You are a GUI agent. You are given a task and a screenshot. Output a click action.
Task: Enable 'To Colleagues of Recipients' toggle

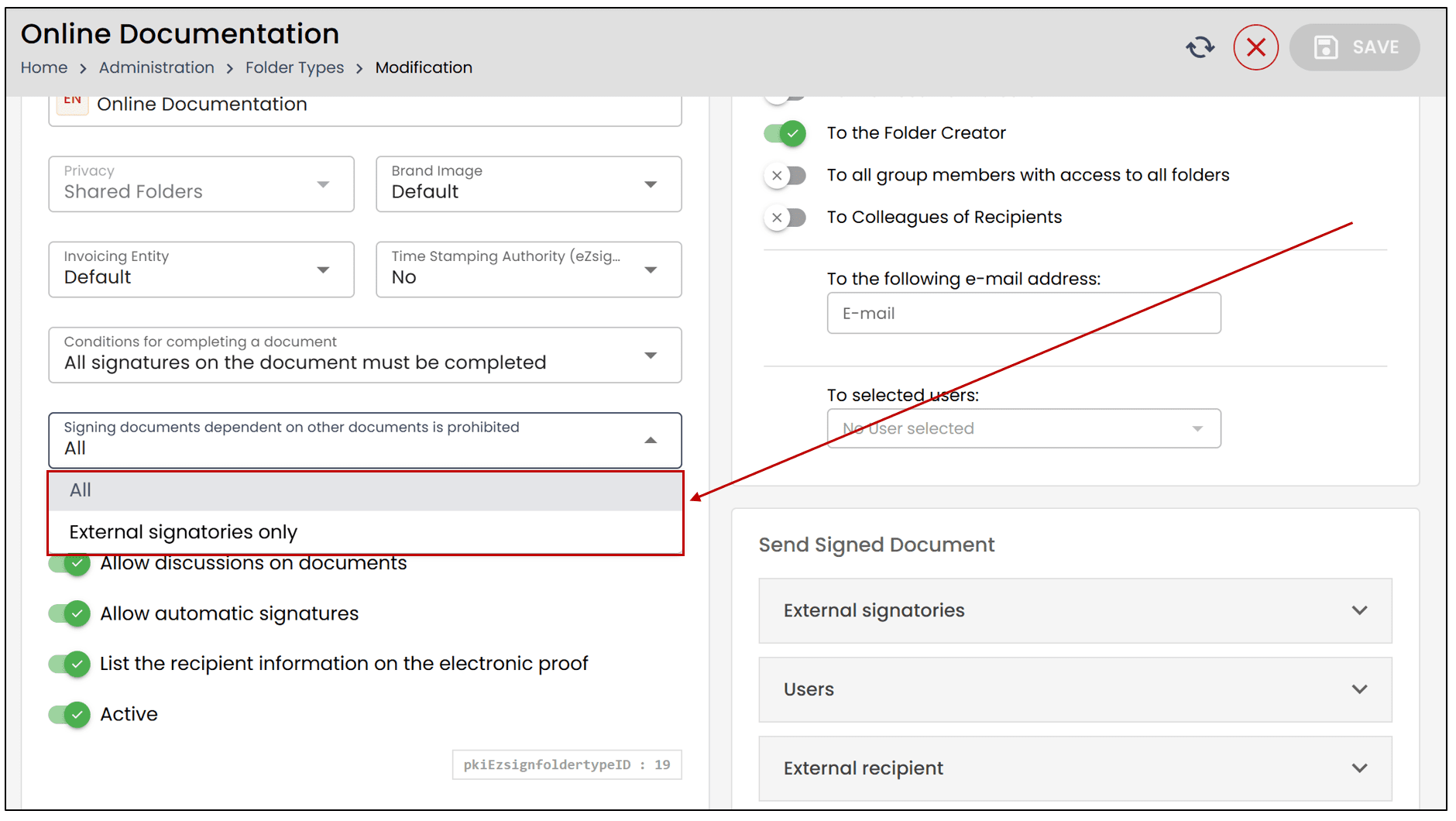point(785,218)
